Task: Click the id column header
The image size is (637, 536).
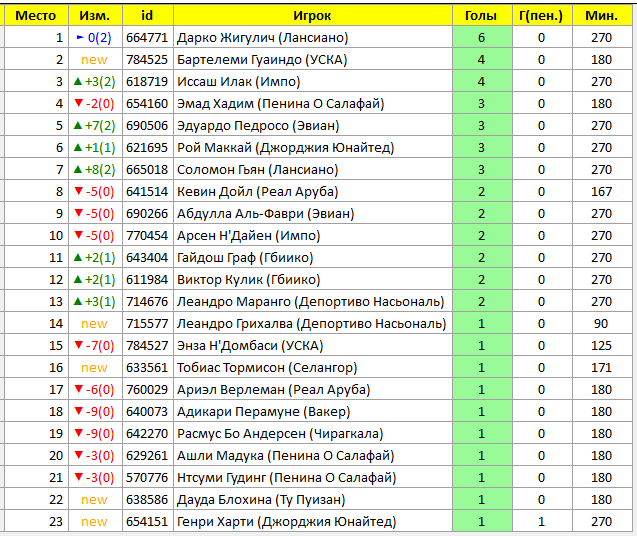Action: [x=147, y=16]
